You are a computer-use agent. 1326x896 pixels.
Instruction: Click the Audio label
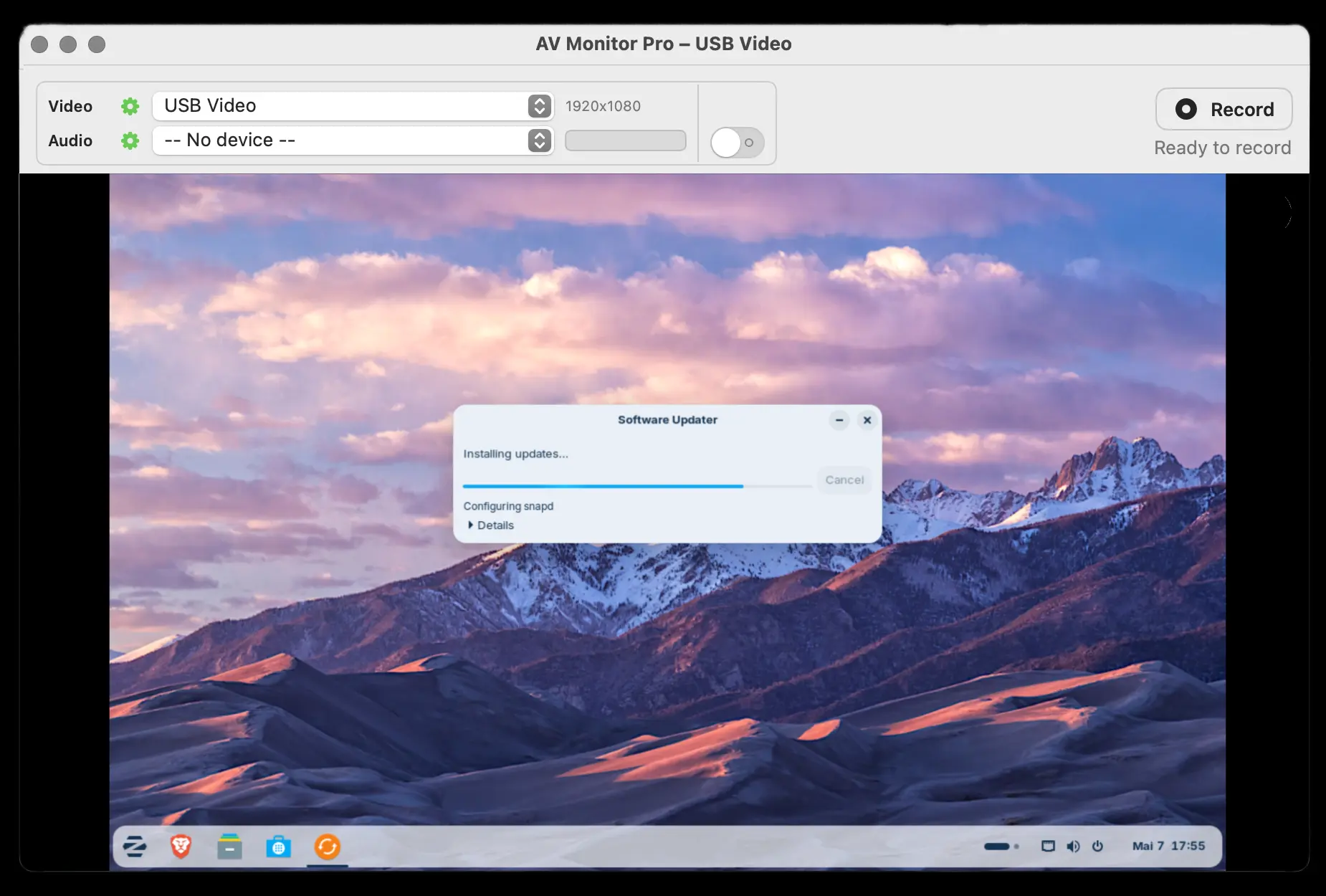click(x=70, y=140)
